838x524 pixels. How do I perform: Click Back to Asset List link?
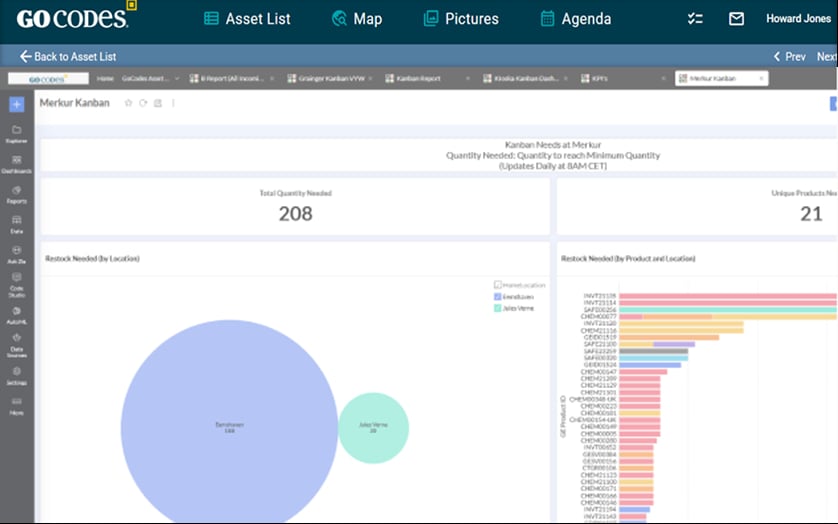67,57
